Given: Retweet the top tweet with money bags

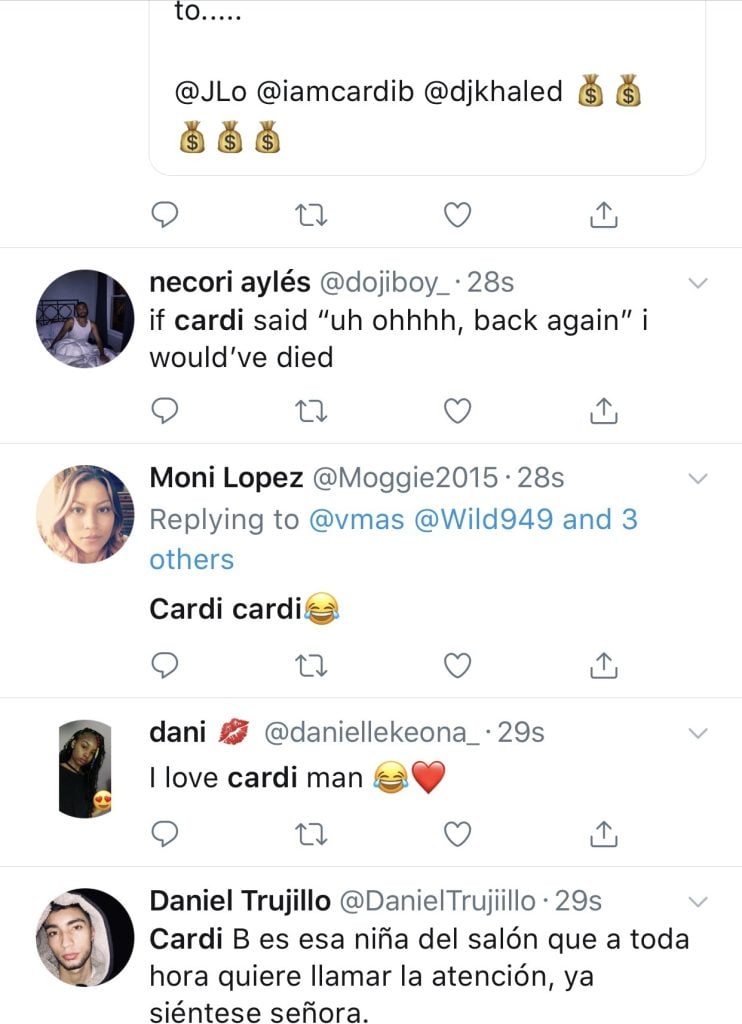Looking at the screenshot, I should pyautogui.click(x=311, y=215).
